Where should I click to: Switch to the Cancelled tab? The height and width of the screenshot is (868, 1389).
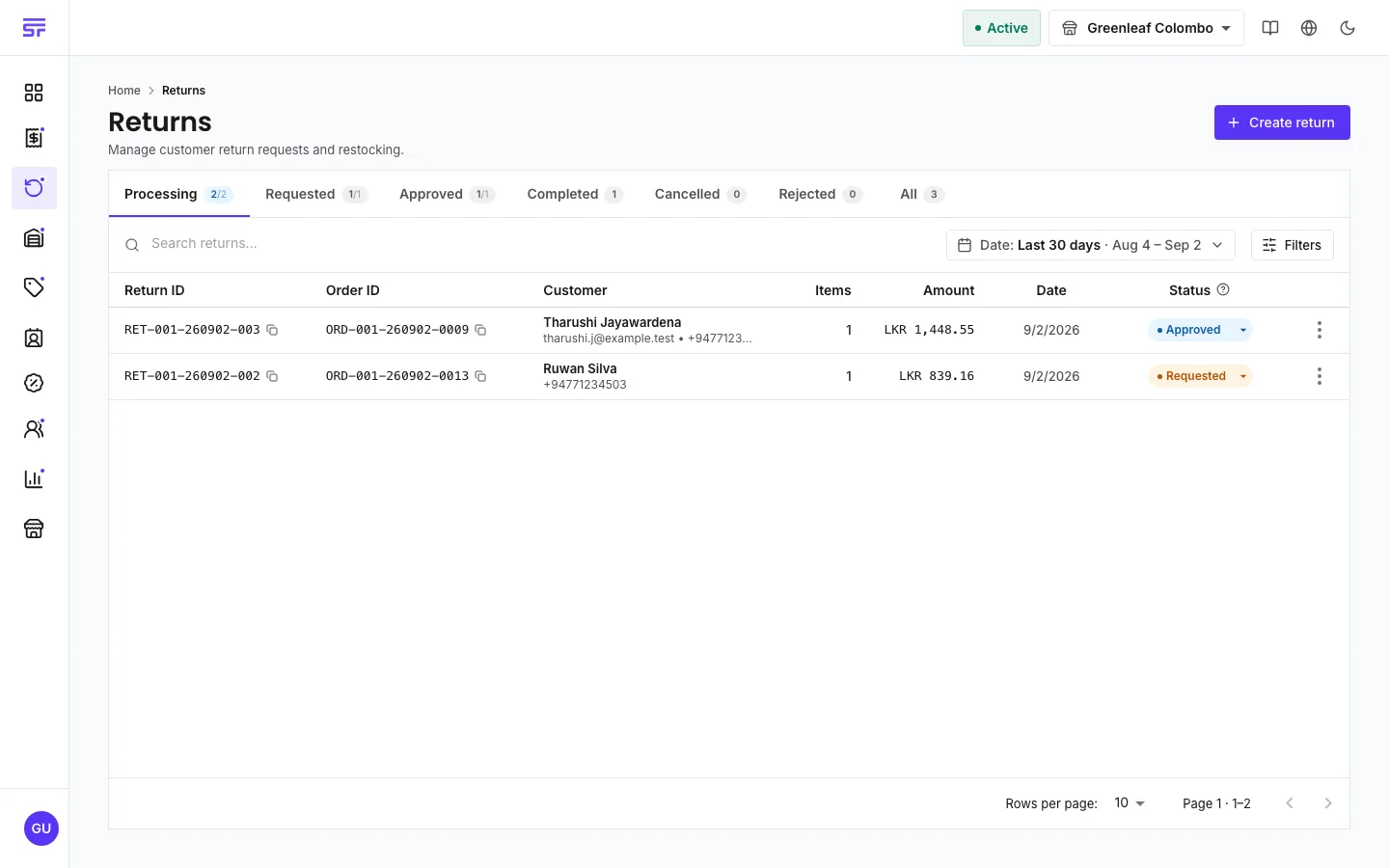[700, 194]
